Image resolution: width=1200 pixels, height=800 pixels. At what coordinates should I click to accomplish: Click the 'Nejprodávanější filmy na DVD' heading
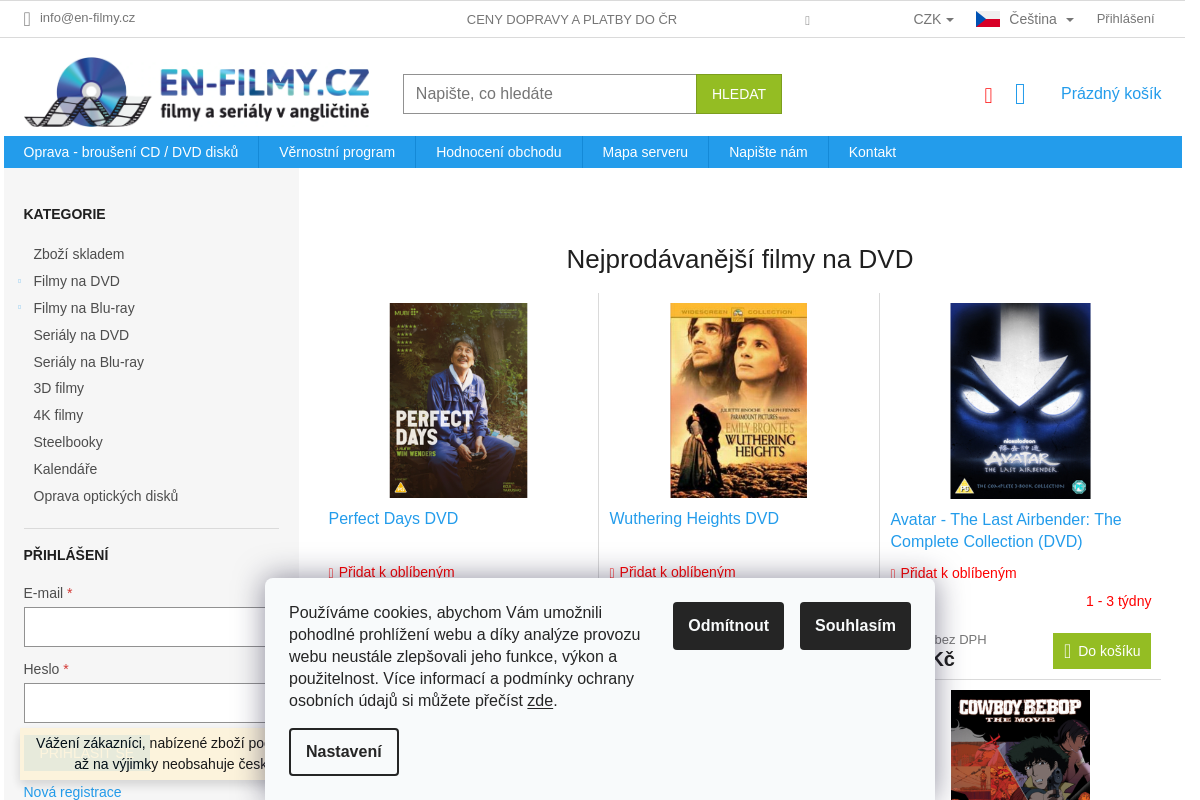pos(740,259)
